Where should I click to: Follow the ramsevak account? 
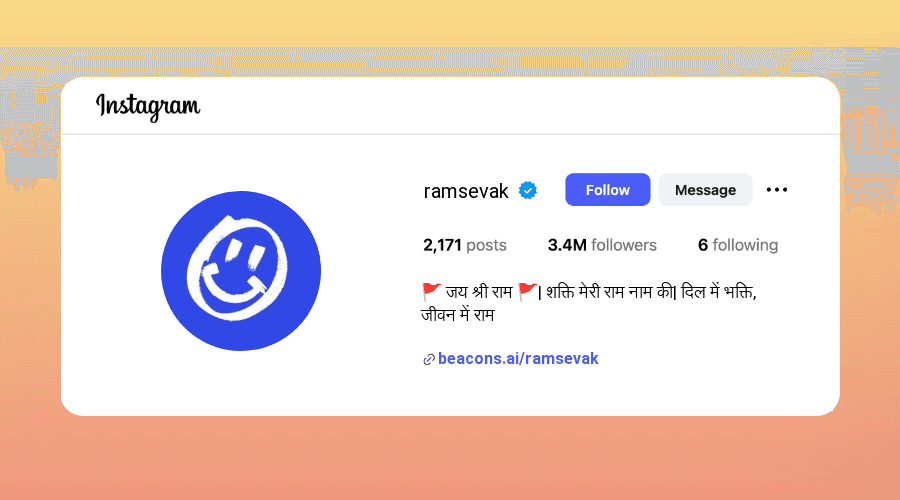607,189
